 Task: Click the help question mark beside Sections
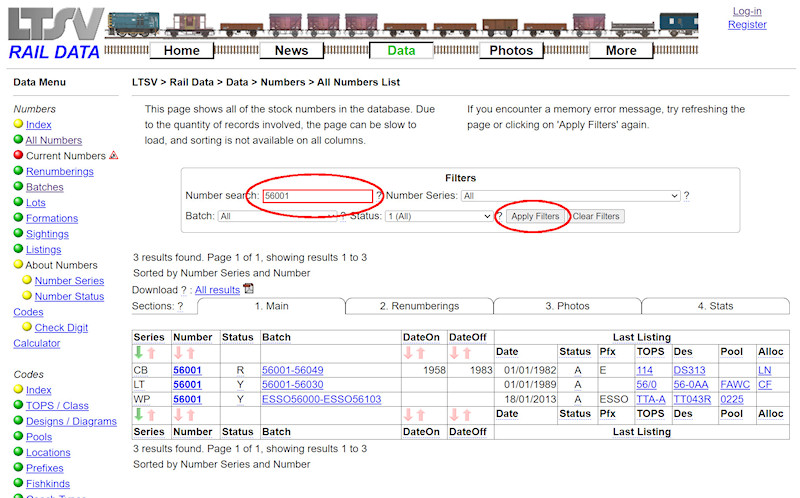click(x=180, y=306)
